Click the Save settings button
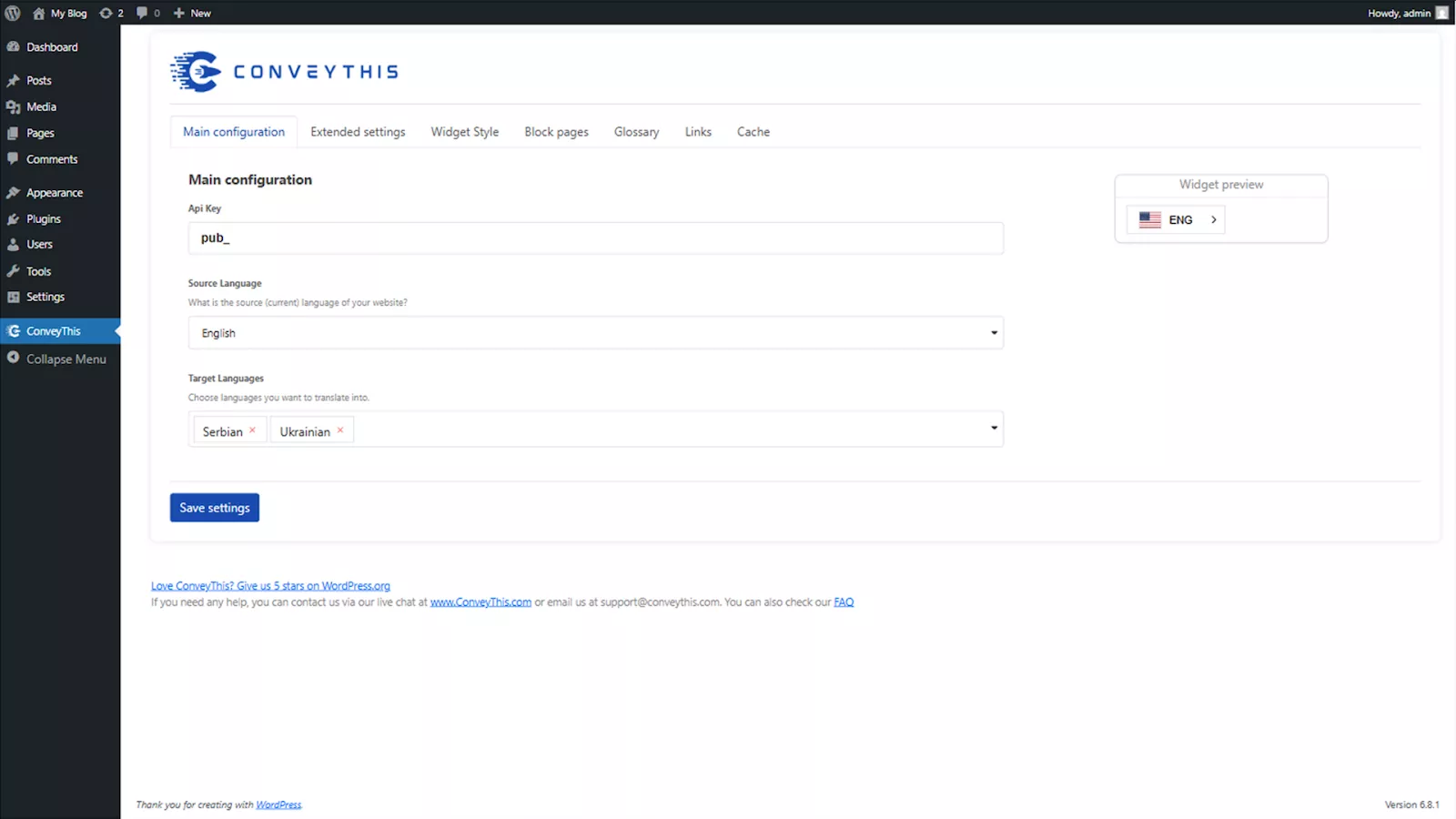The width and height of the screenshot is (1456, 819). pyautogui.click(x=215, y=508)
